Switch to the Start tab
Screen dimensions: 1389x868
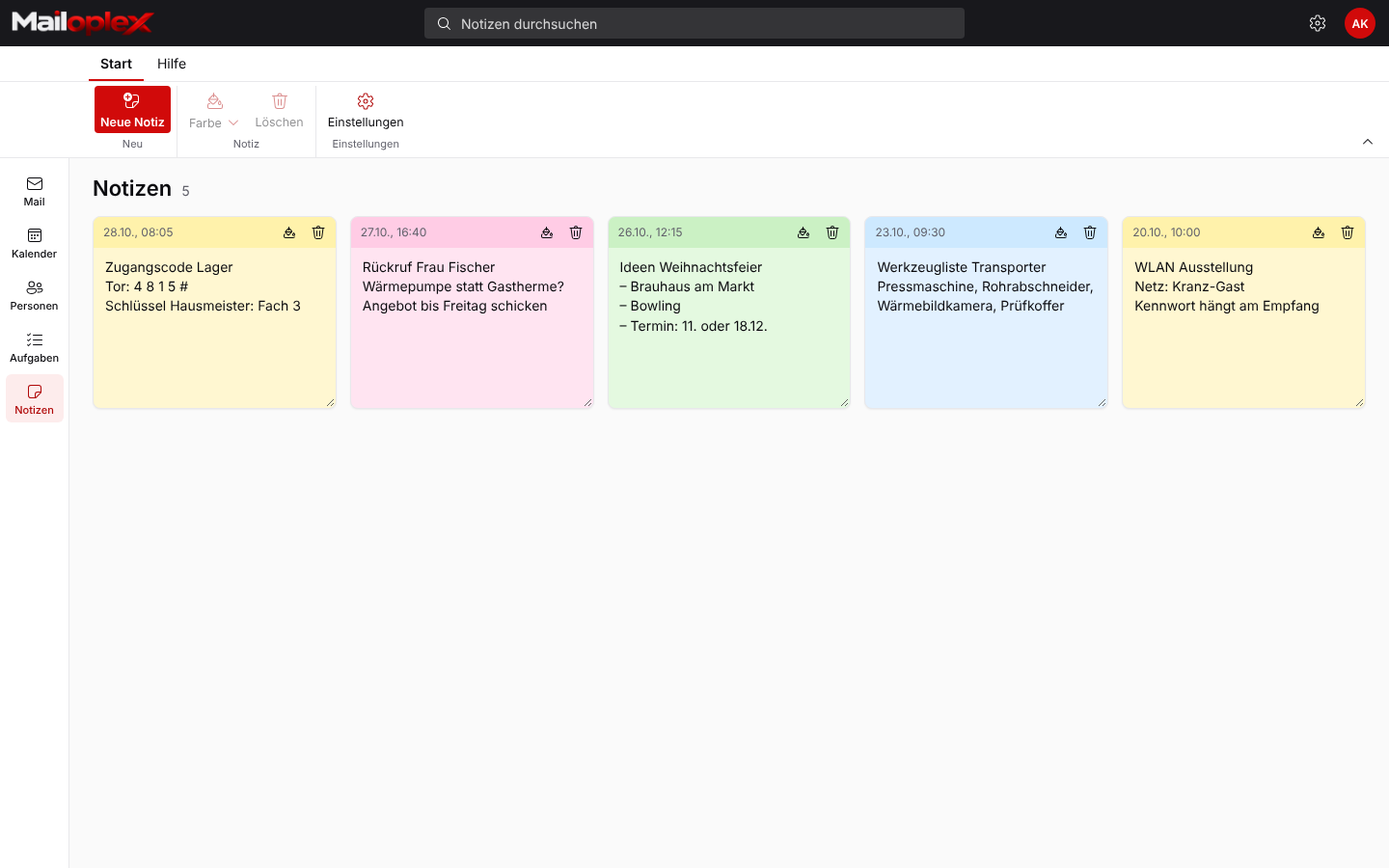(x=116, y=64)
